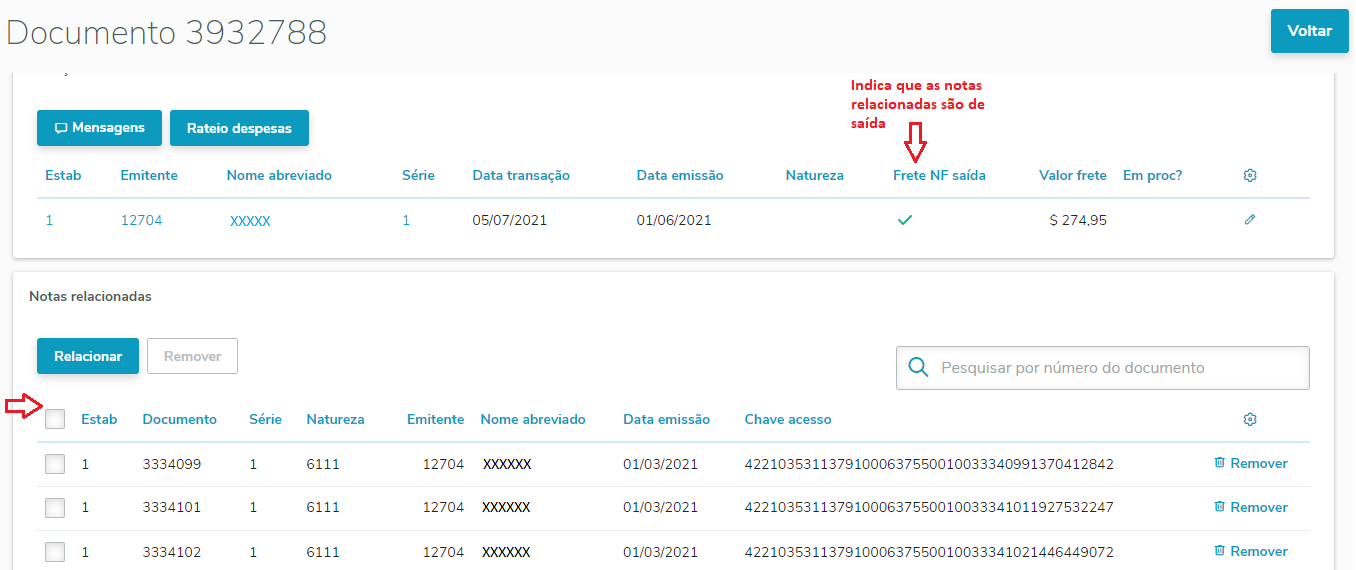Open Mensagens
The image size is (1356, 570).
pos(99,128)
